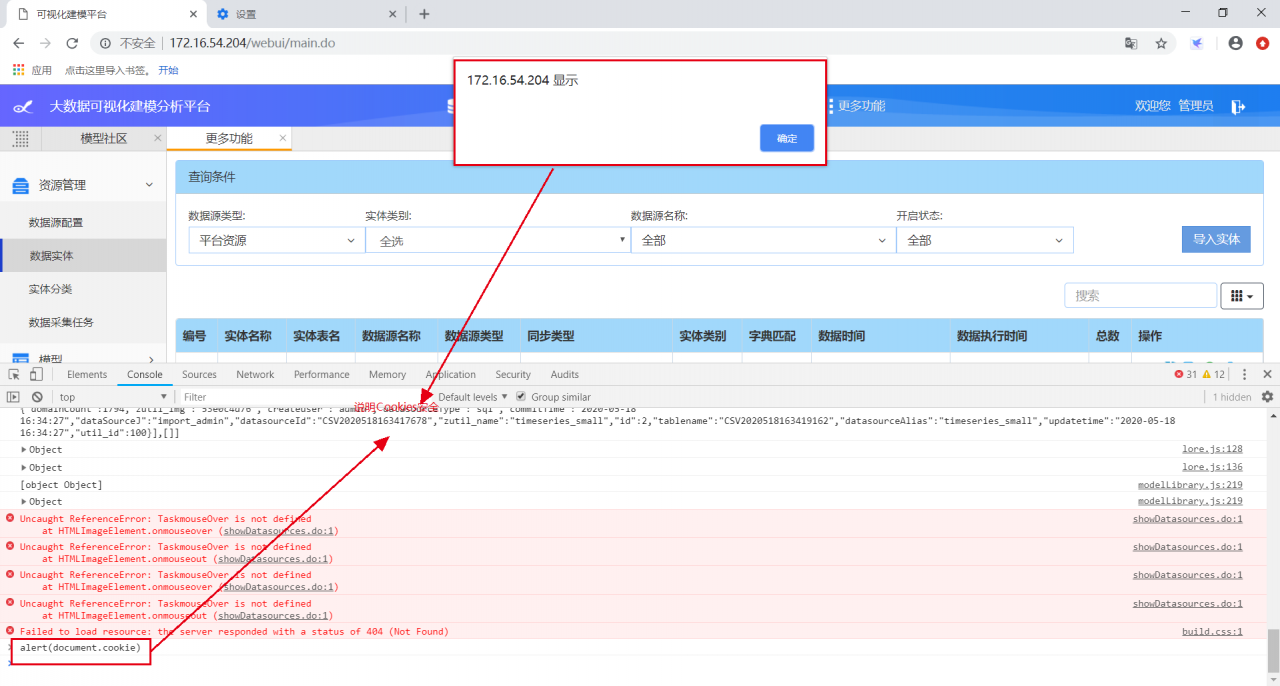This screenshot has height=686, width=1280.
Task: Click 确定 in the alert dialog
Action: (787, 138)
